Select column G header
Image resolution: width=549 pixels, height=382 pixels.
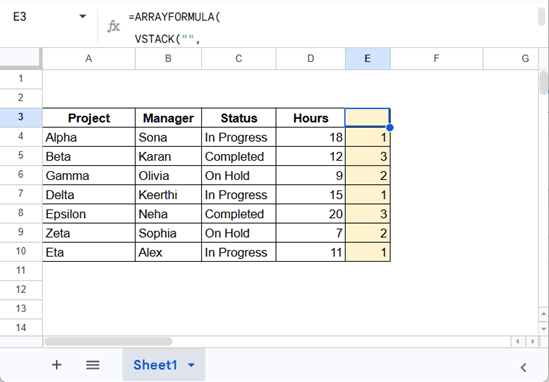coord(510,58)
